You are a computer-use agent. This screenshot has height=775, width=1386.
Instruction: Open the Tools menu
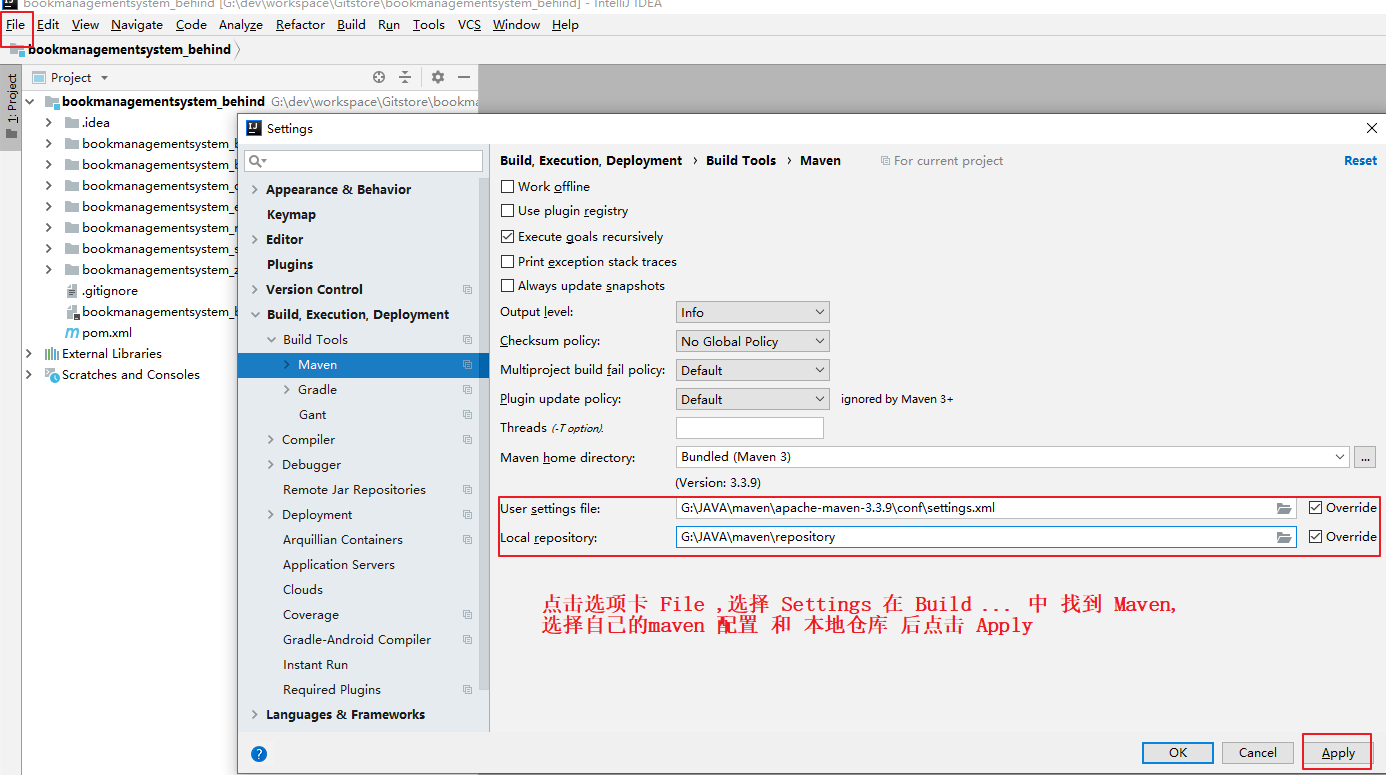coord(429,25)
